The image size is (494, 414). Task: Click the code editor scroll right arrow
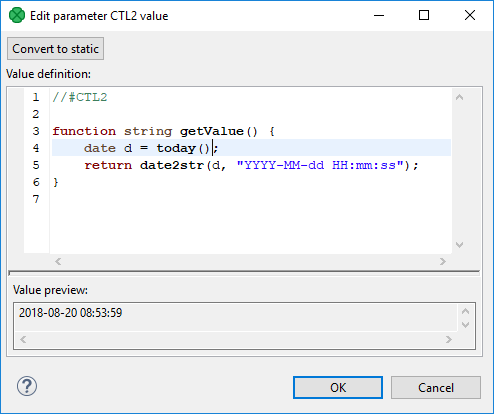coord(443,261)
